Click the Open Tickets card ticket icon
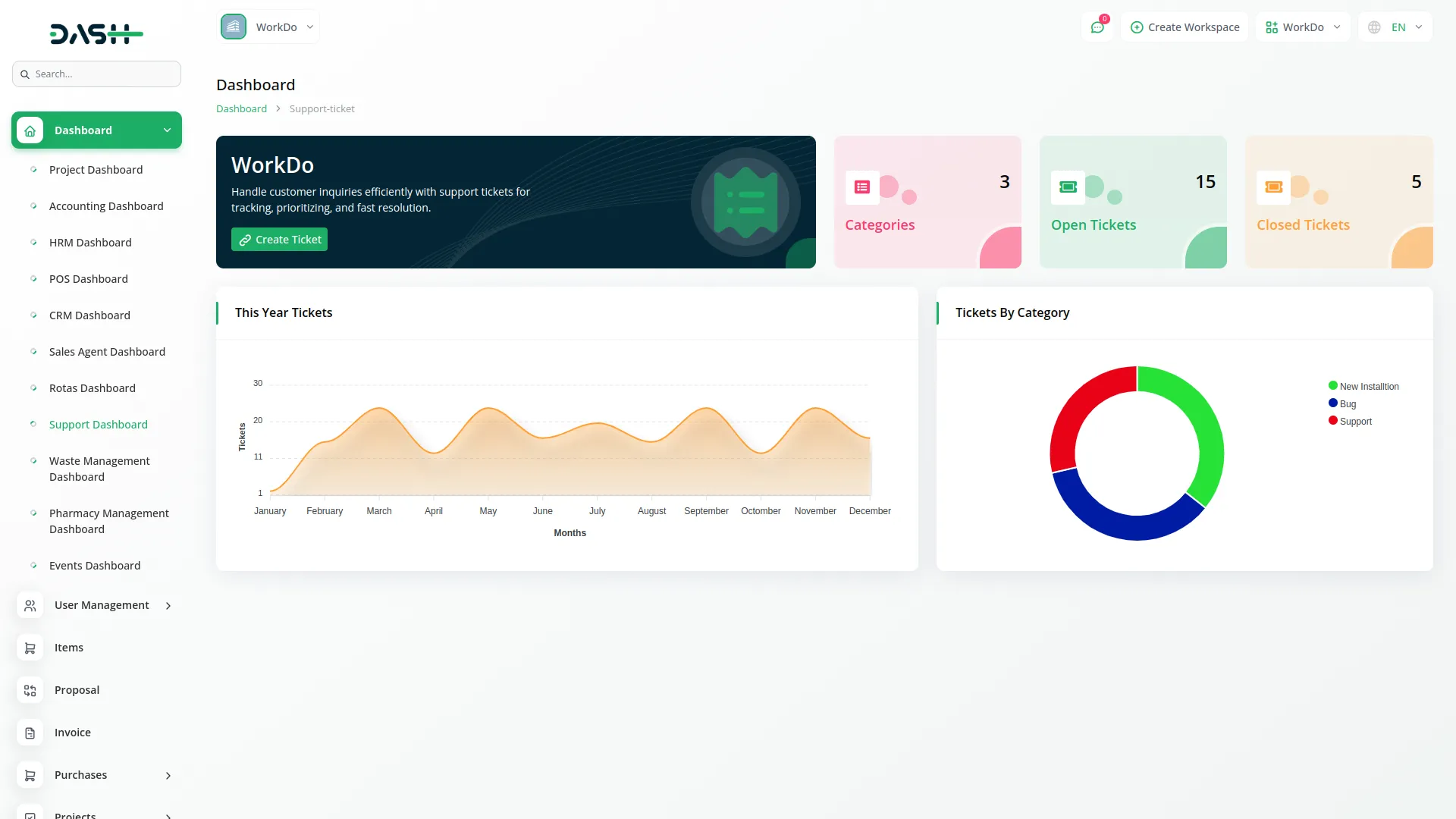The height and width of the screenshot is (819, 1456). (x=1068, y=187)
